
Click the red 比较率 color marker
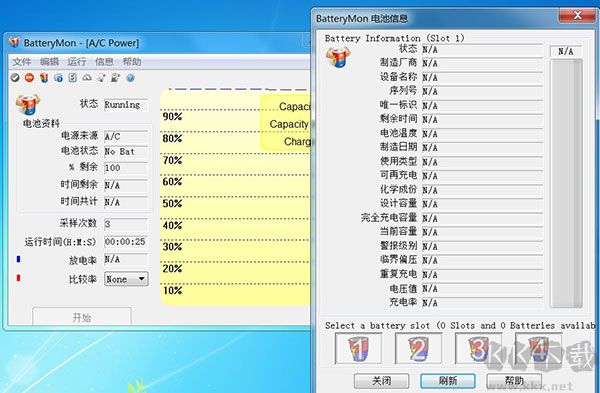pyautogui.click(x=18, y=277)
